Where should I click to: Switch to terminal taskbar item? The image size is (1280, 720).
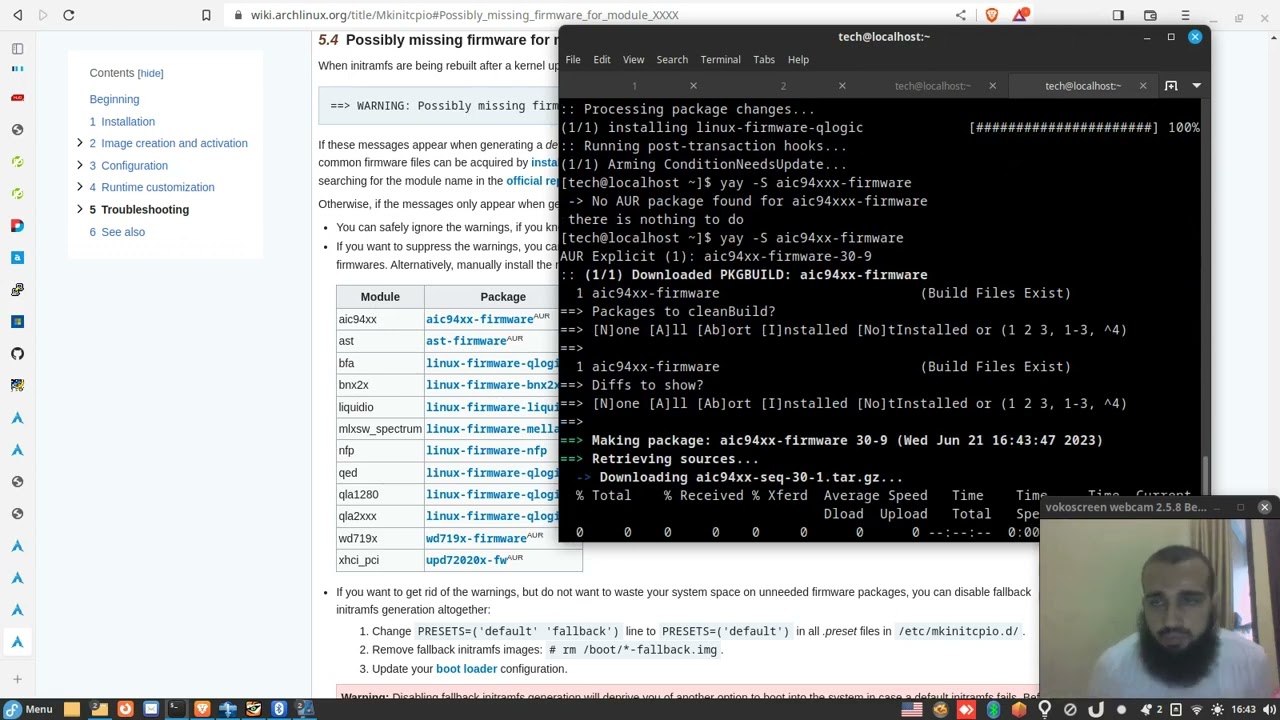click(176, 709)
